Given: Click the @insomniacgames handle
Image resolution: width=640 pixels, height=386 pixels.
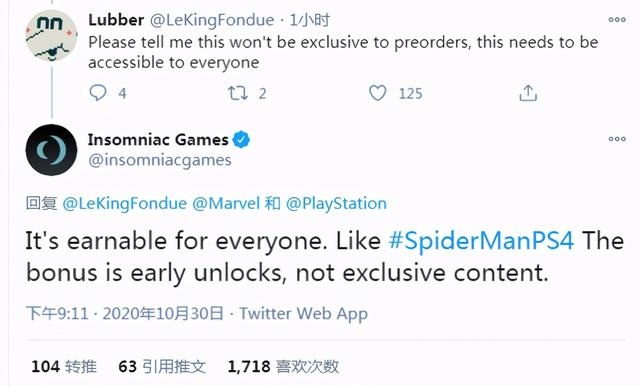Looking at the screenshot, I should pos(160,160).
